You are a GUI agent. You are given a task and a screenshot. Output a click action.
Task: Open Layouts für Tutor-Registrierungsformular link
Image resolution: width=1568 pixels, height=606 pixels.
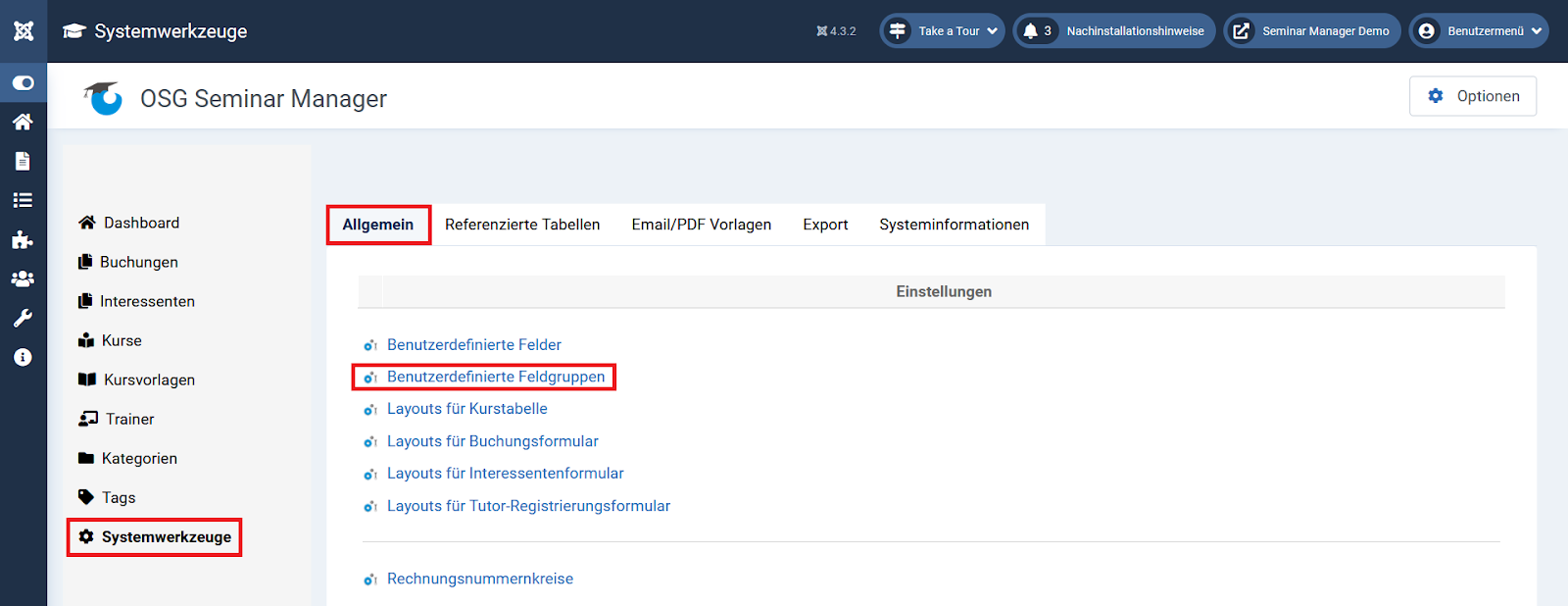pyautogui.click(x=529, y=506)
